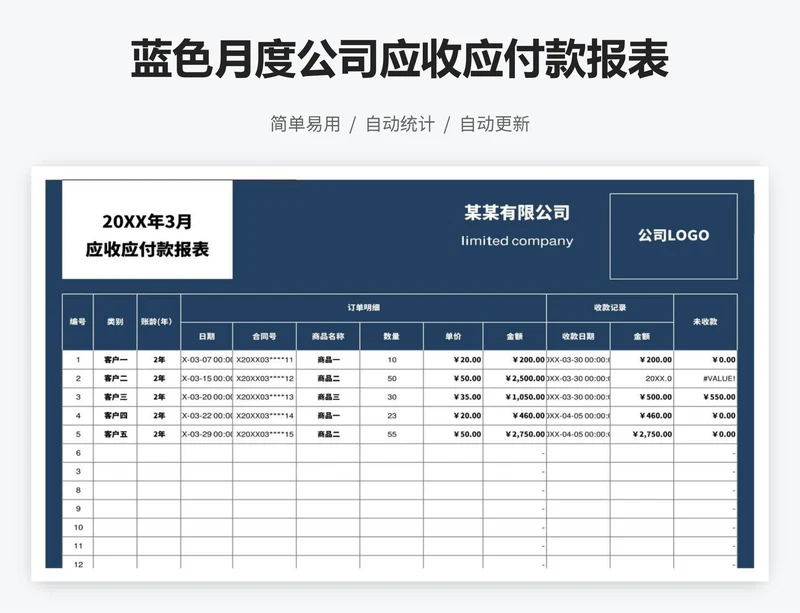Select the #VALUE! error cell
This screenshot has height=613, width=800.
tap(705, 379)
